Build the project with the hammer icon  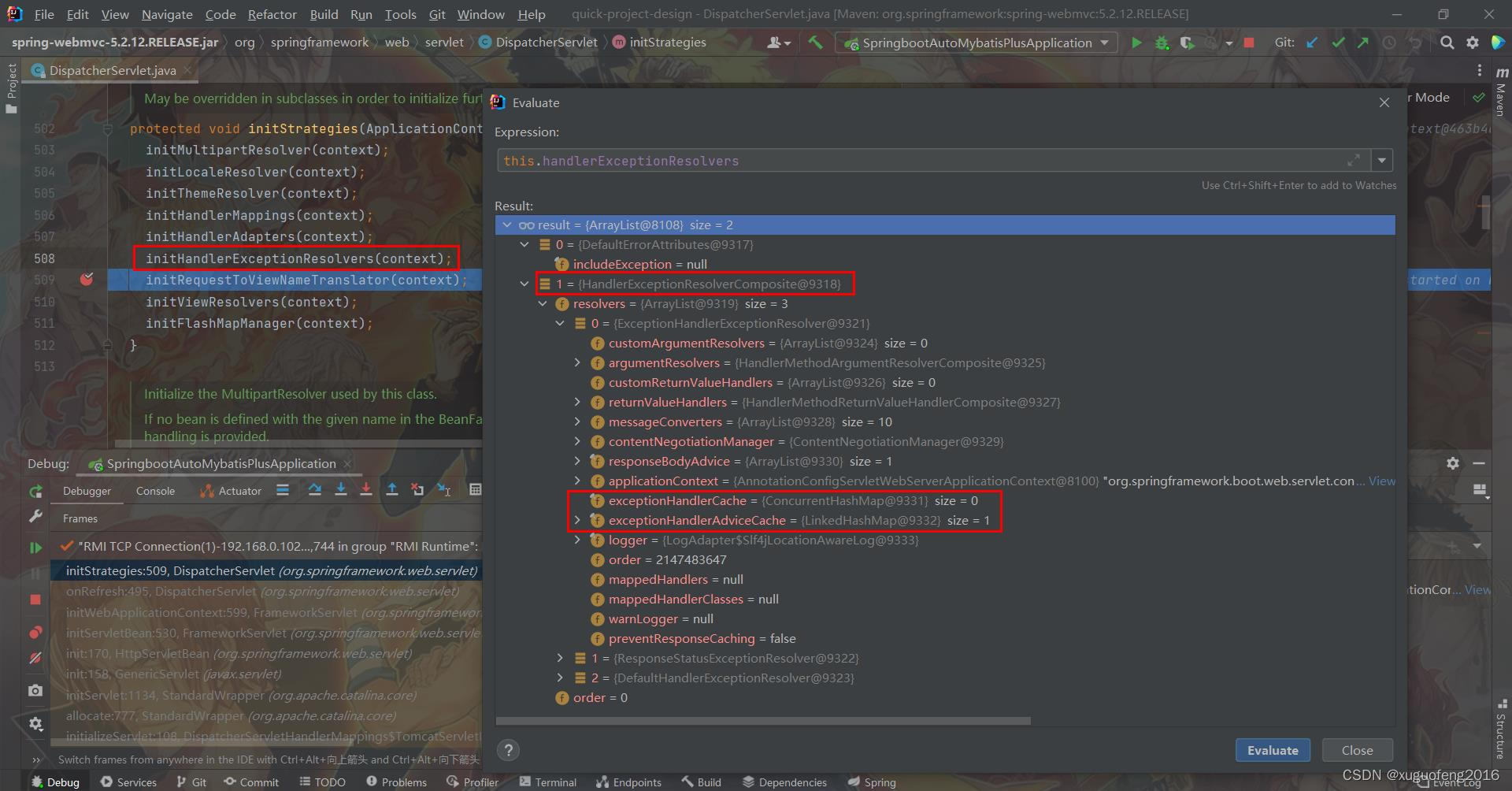[816, 43]
